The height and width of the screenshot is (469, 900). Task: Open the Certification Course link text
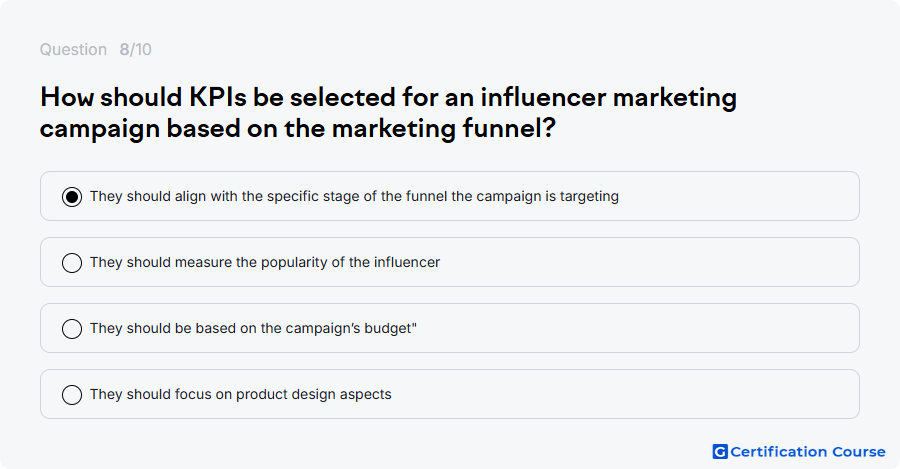coord(808,452)
